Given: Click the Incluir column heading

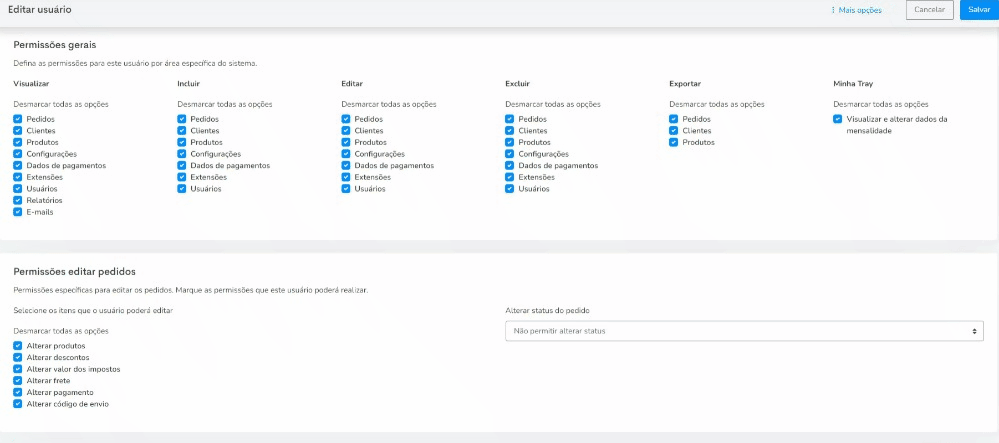Looking at the screenshot, I should 189,84.
